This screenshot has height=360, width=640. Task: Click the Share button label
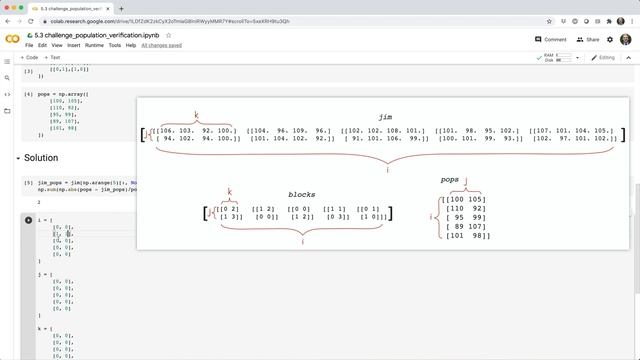[593, 40]
